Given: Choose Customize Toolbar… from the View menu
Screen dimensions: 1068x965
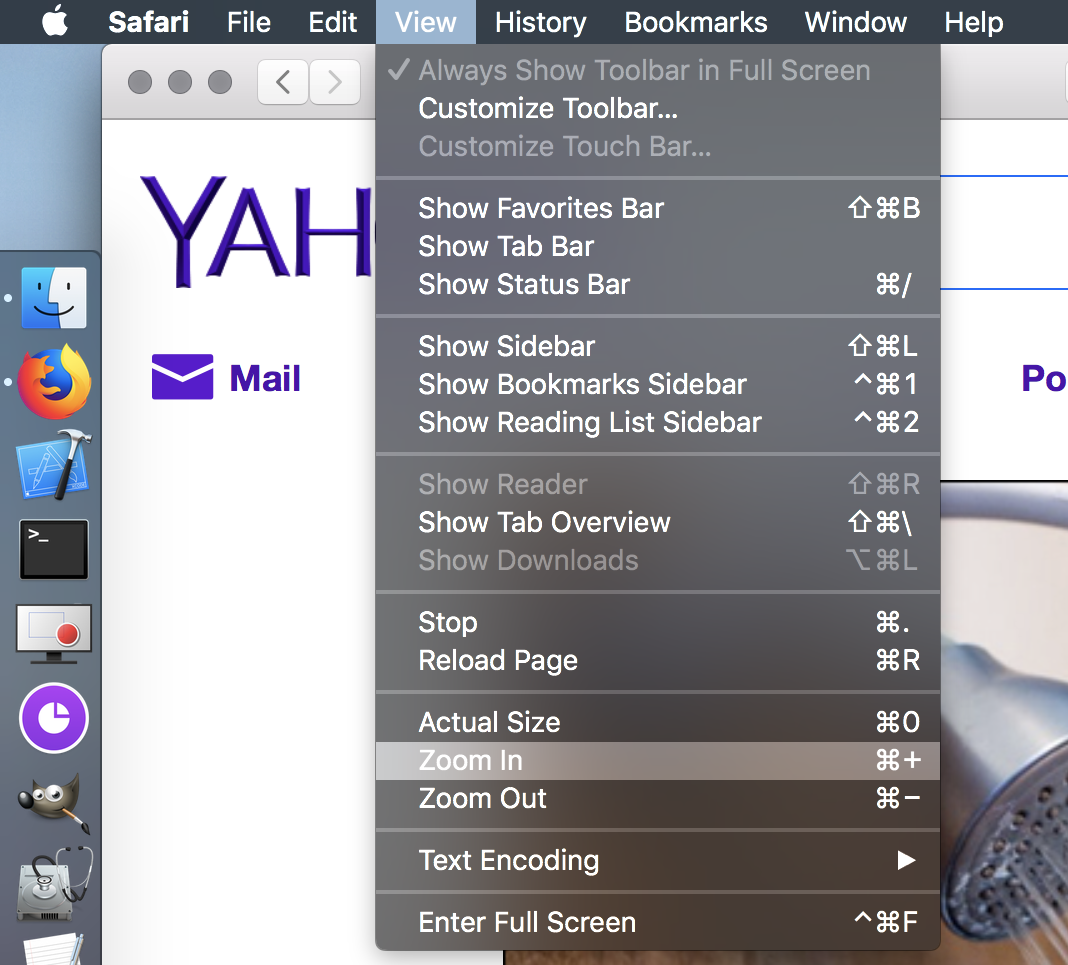Looking at the screenshot, I should [x=657, y=108].
